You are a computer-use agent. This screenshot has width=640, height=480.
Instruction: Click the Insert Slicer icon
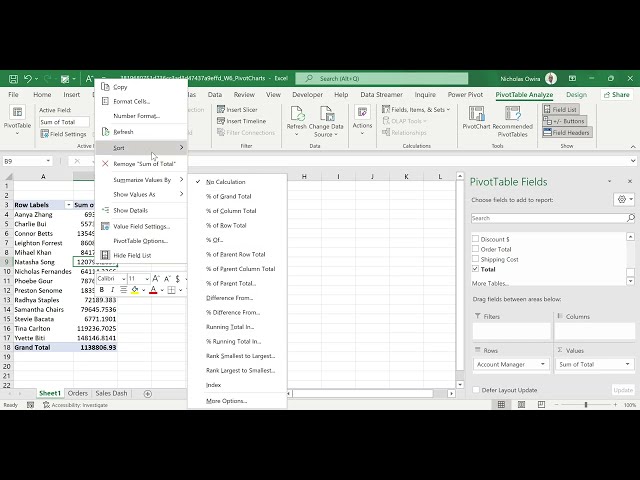pos(221,109)
